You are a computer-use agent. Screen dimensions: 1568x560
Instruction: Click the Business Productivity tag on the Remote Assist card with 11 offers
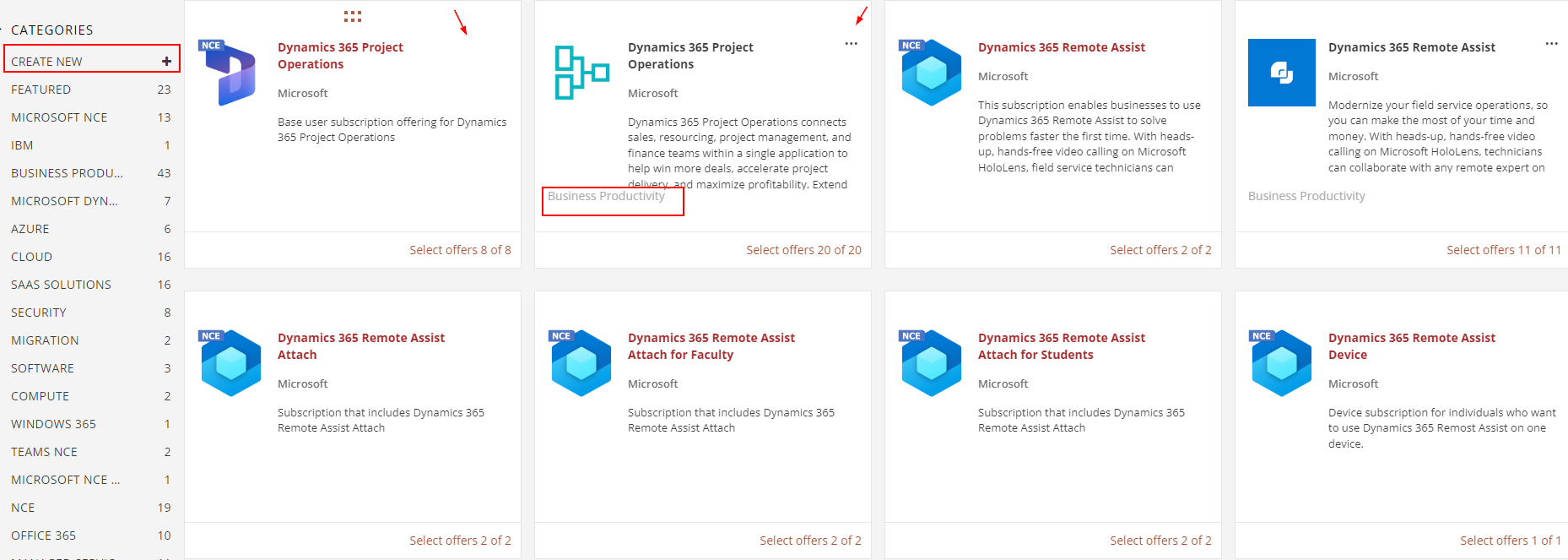tap(1306, 196)
